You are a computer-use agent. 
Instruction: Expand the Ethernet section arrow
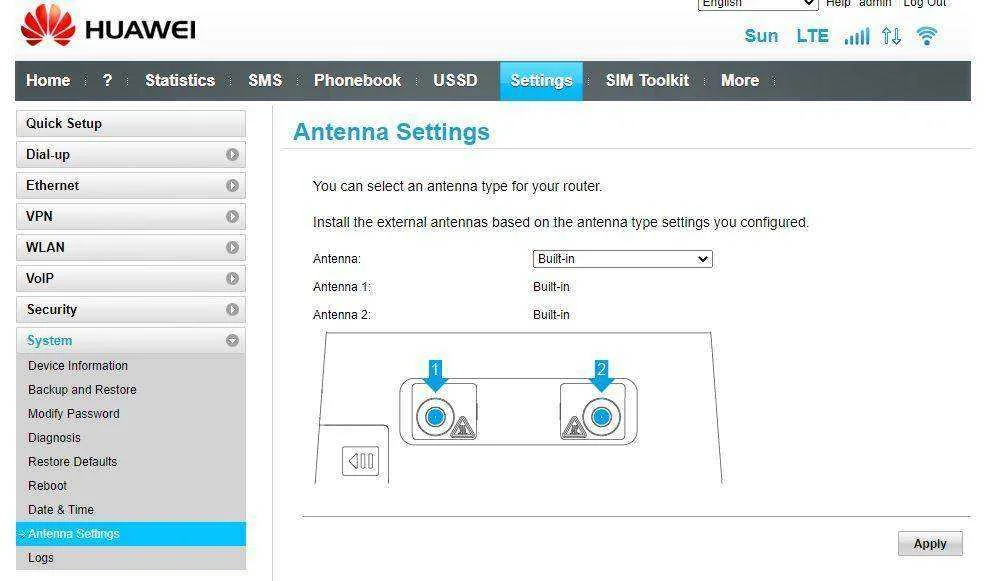coord(232,185)
